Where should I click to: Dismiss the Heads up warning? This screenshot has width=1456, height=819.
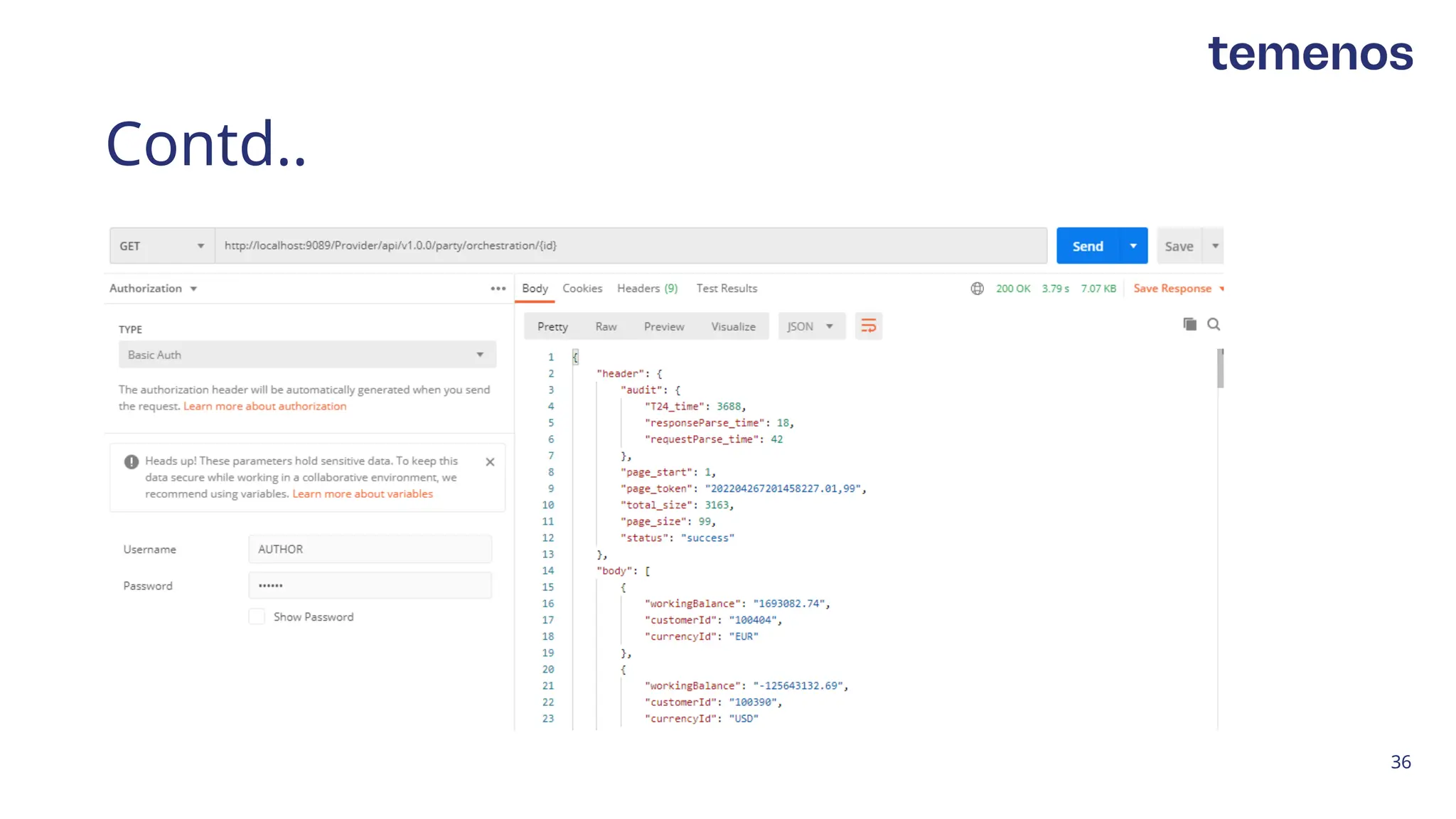(x=490, y=462)
